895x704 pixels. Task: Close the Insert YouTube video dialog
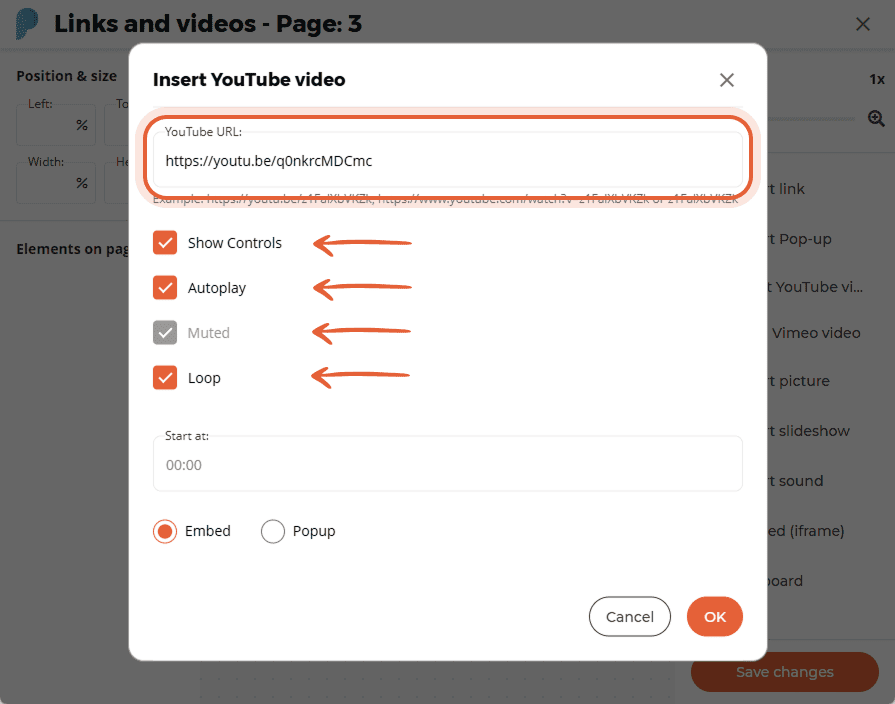pyautogui.click(x=727, y=80)
